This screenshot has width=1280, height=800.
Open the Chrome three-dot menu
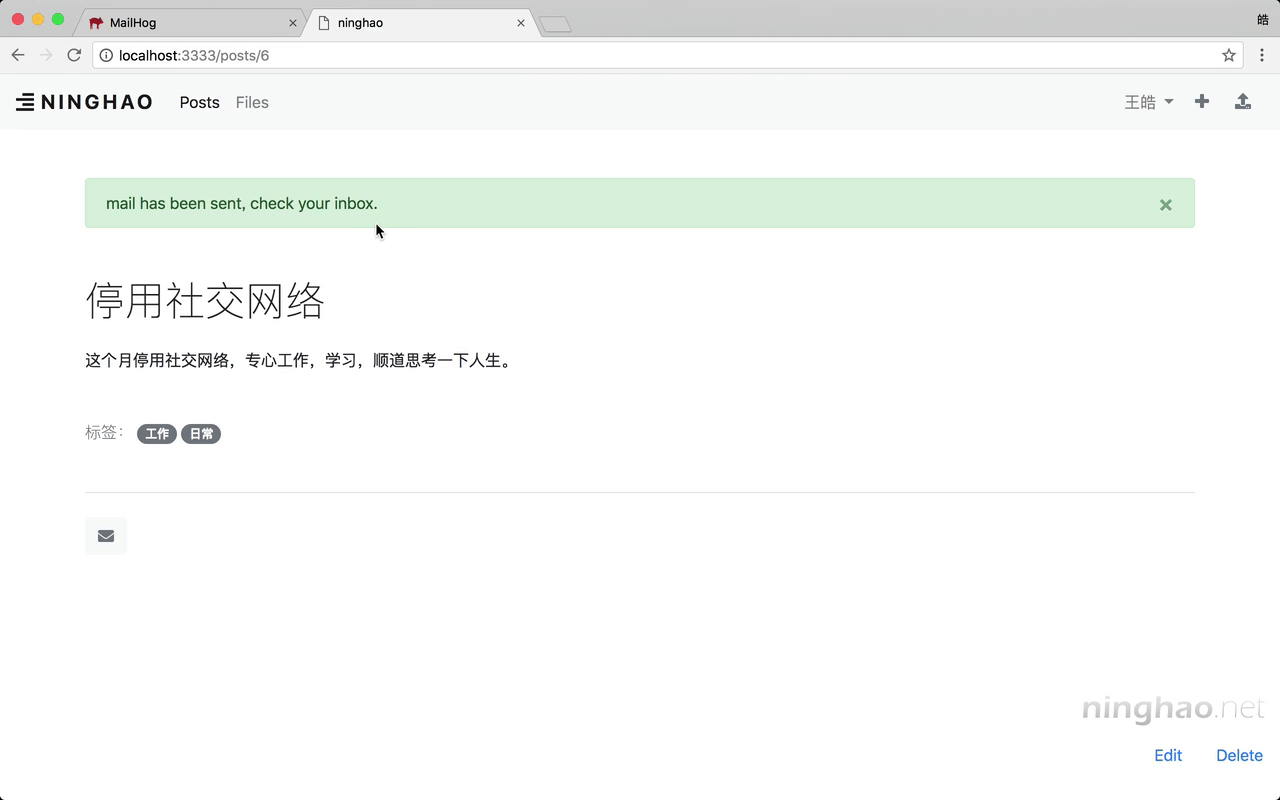[1263, 55]
